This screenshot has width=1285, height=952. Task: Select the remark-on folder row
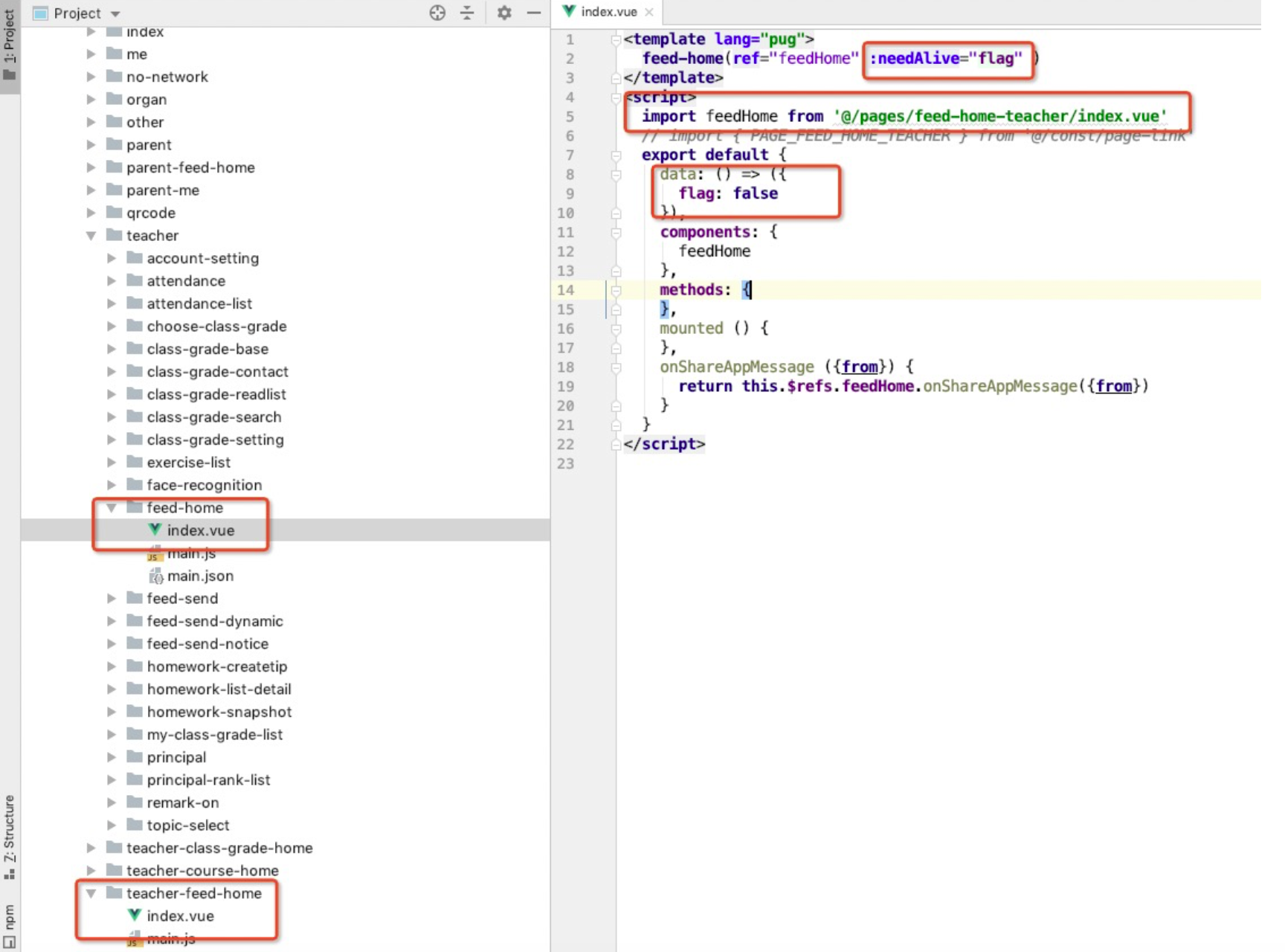[286, 803]
